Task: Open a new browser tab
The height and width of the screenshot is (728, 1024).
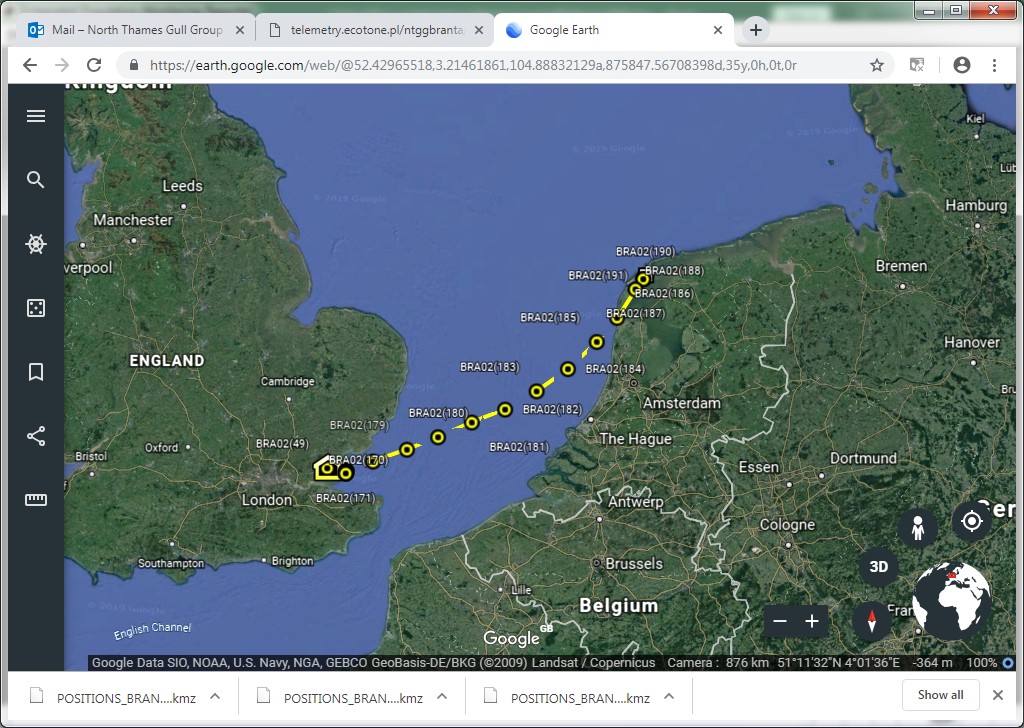Action: 756,30
